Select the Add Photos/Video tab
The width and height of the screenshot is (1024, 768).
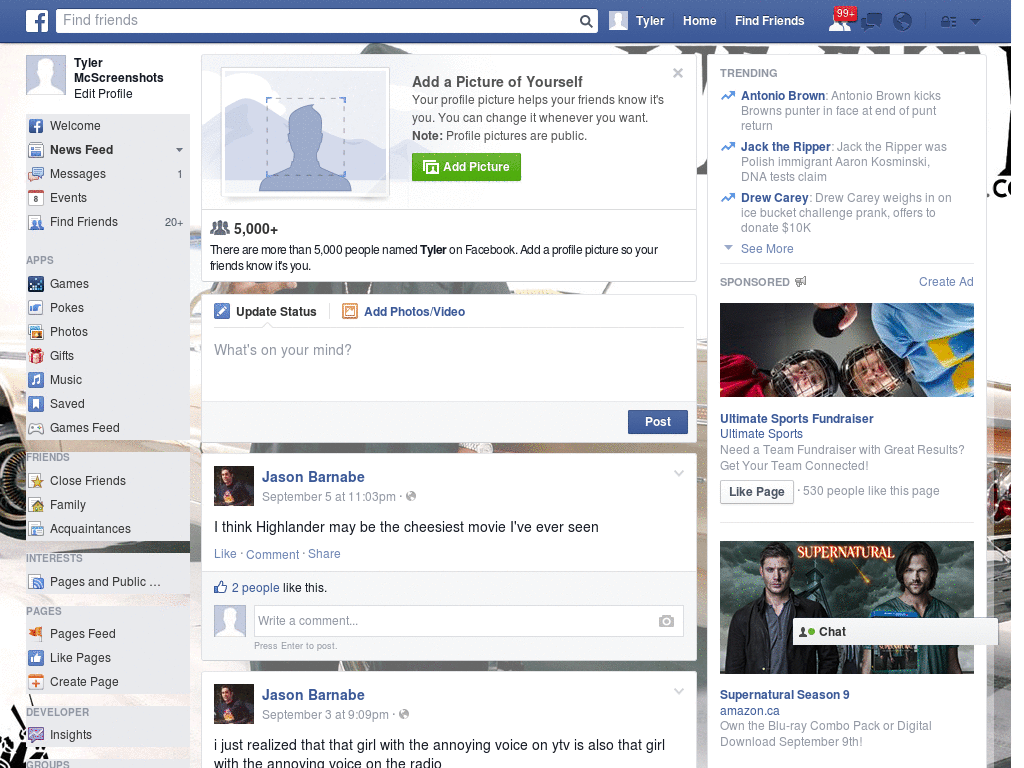(x=404, y=312)
